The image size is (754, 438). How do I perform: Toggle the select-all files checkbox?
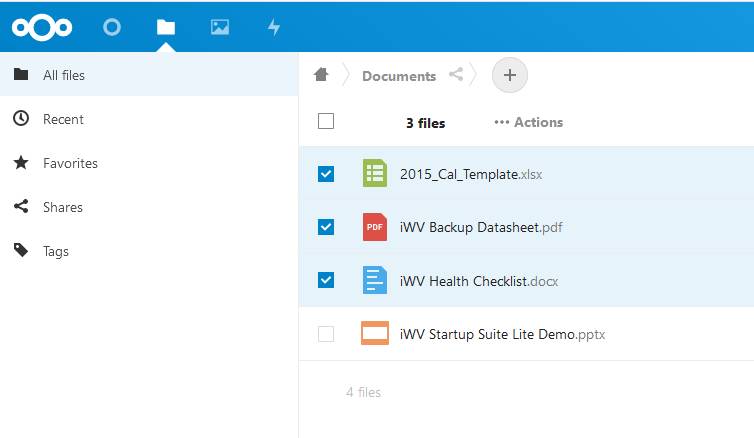coord(326,121)
